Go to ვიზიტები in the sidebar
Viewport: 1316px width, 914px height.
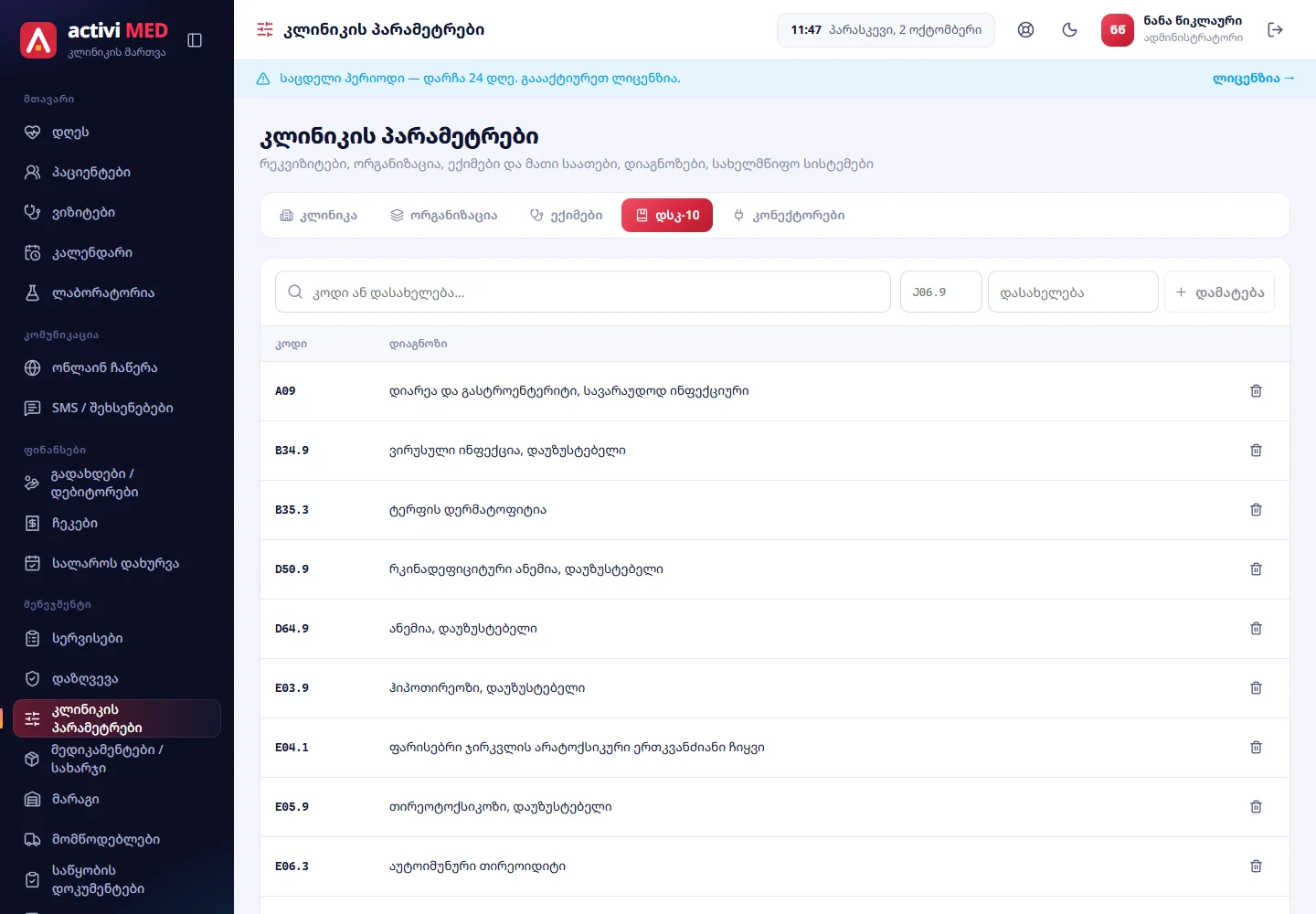[x=117, y=213]
